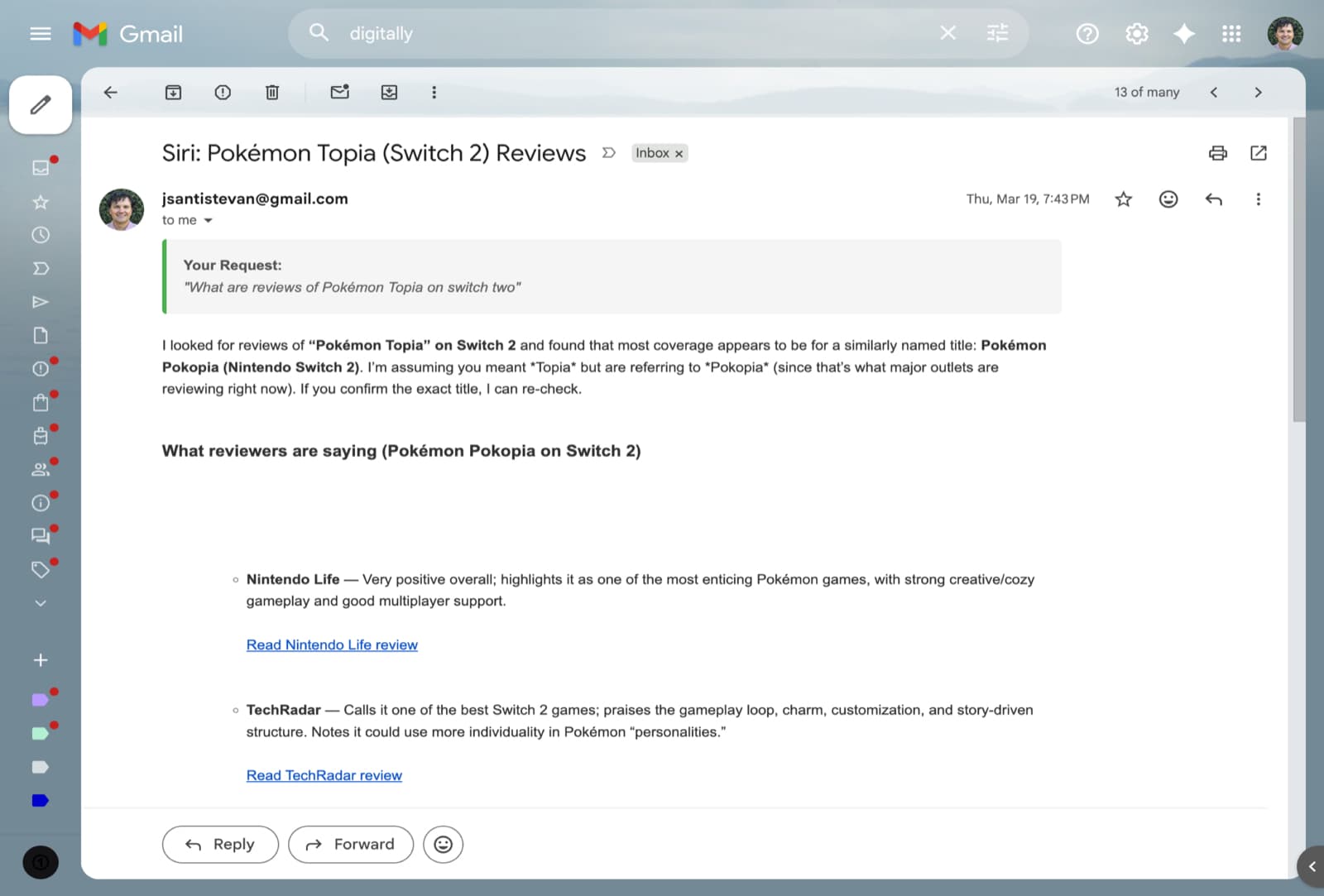Open the dark blue label in the sidebar

(x=41, y=801)
